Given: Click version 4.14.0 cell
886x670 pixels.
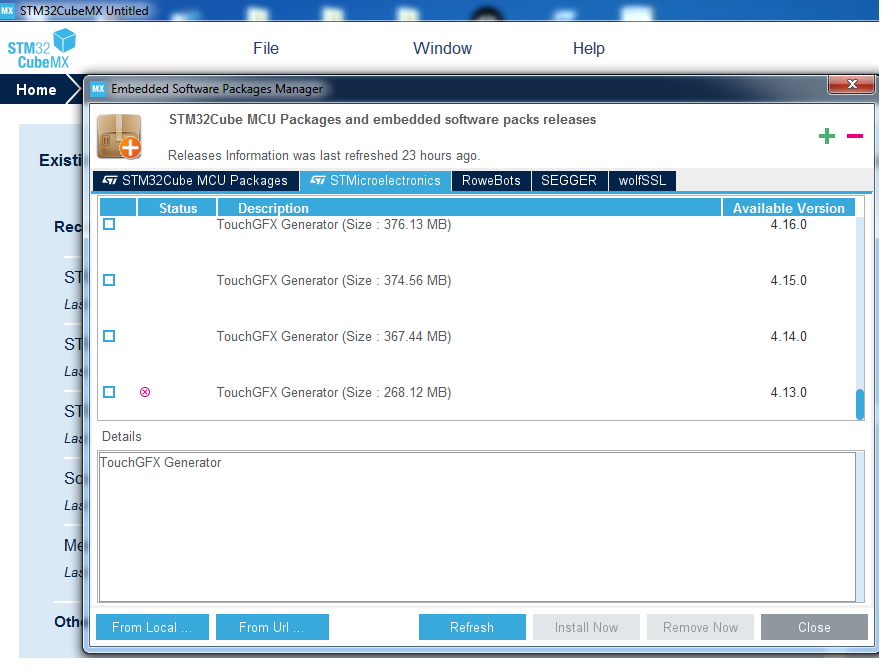Looking at the screenshot, I should coord(788,336).
